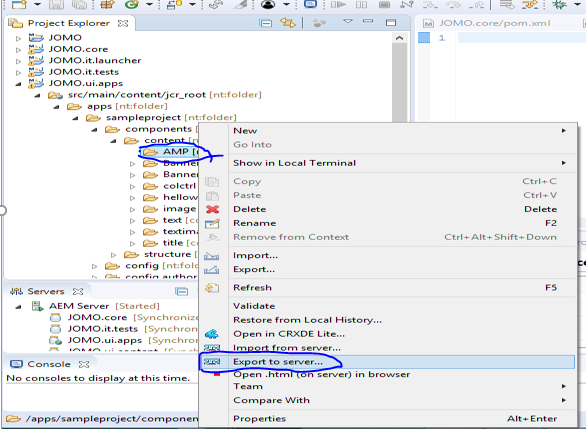Collapse the AEM Server node in Servers
586x429 pixels.
pyautogui.click(x=18, y=307)
